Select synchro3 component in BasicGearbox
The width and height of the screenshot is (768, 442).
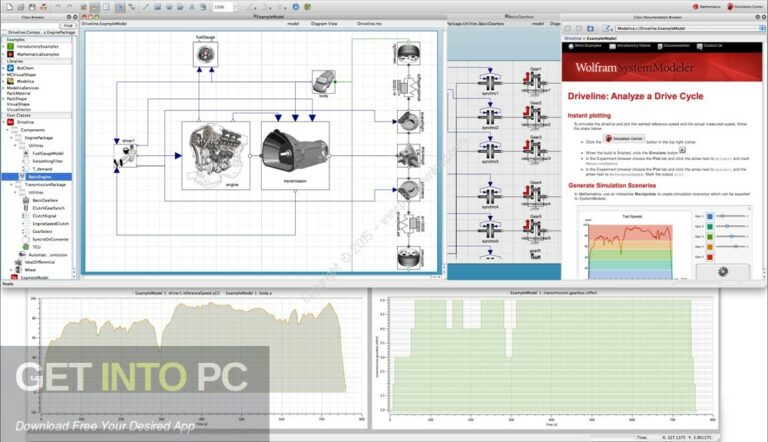489,150
